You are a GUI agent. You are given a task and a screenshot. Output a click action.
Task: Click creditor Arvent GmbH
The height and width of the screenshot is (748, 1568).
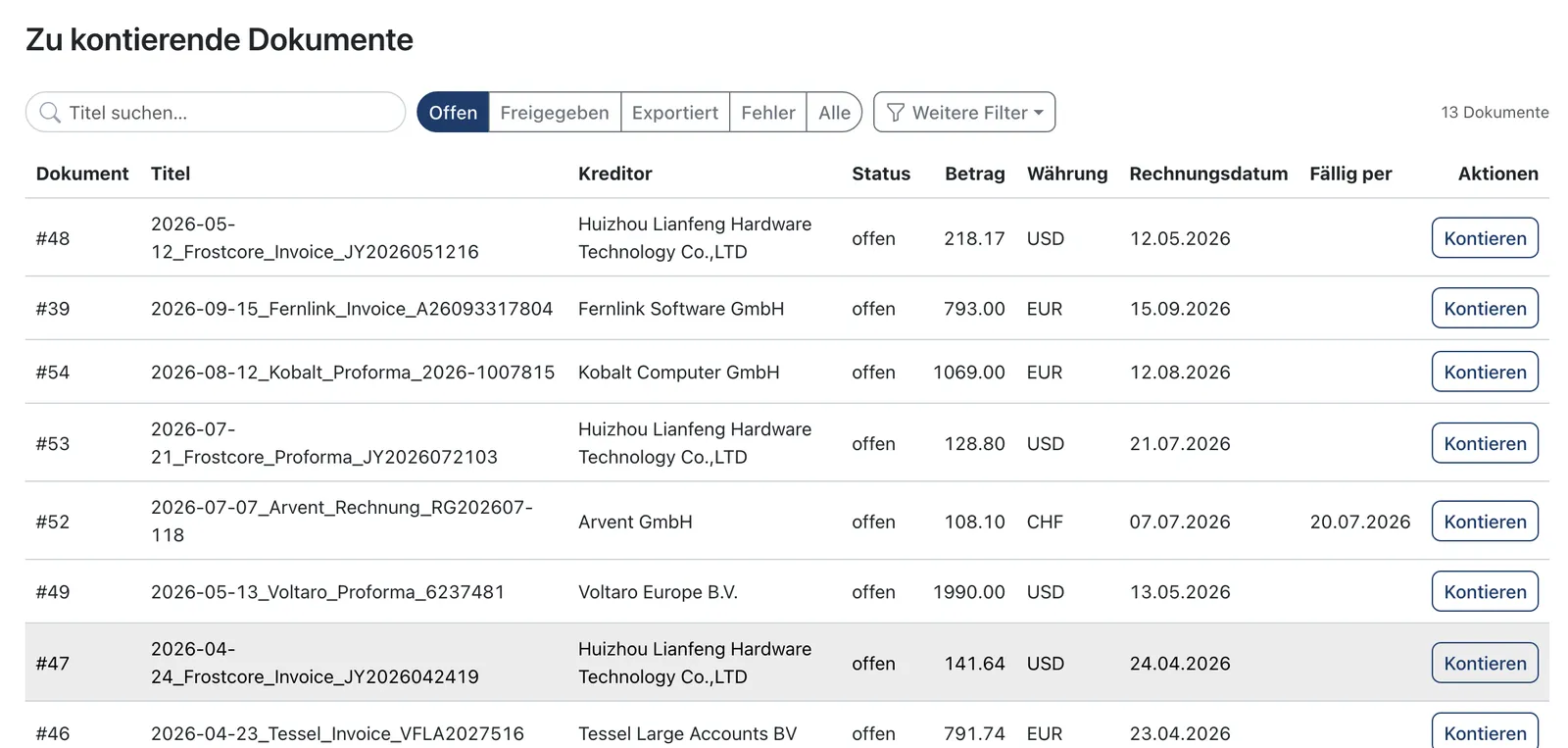pyautogui.click(x=635, y=522)
